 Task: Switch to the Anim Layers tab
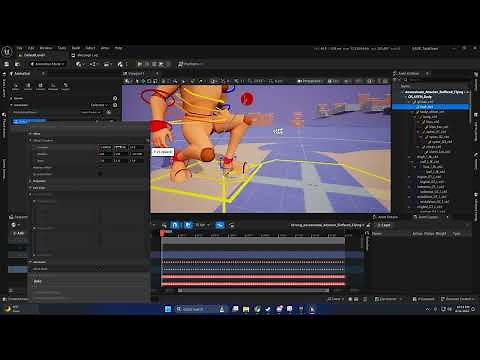tap(428, 217)
